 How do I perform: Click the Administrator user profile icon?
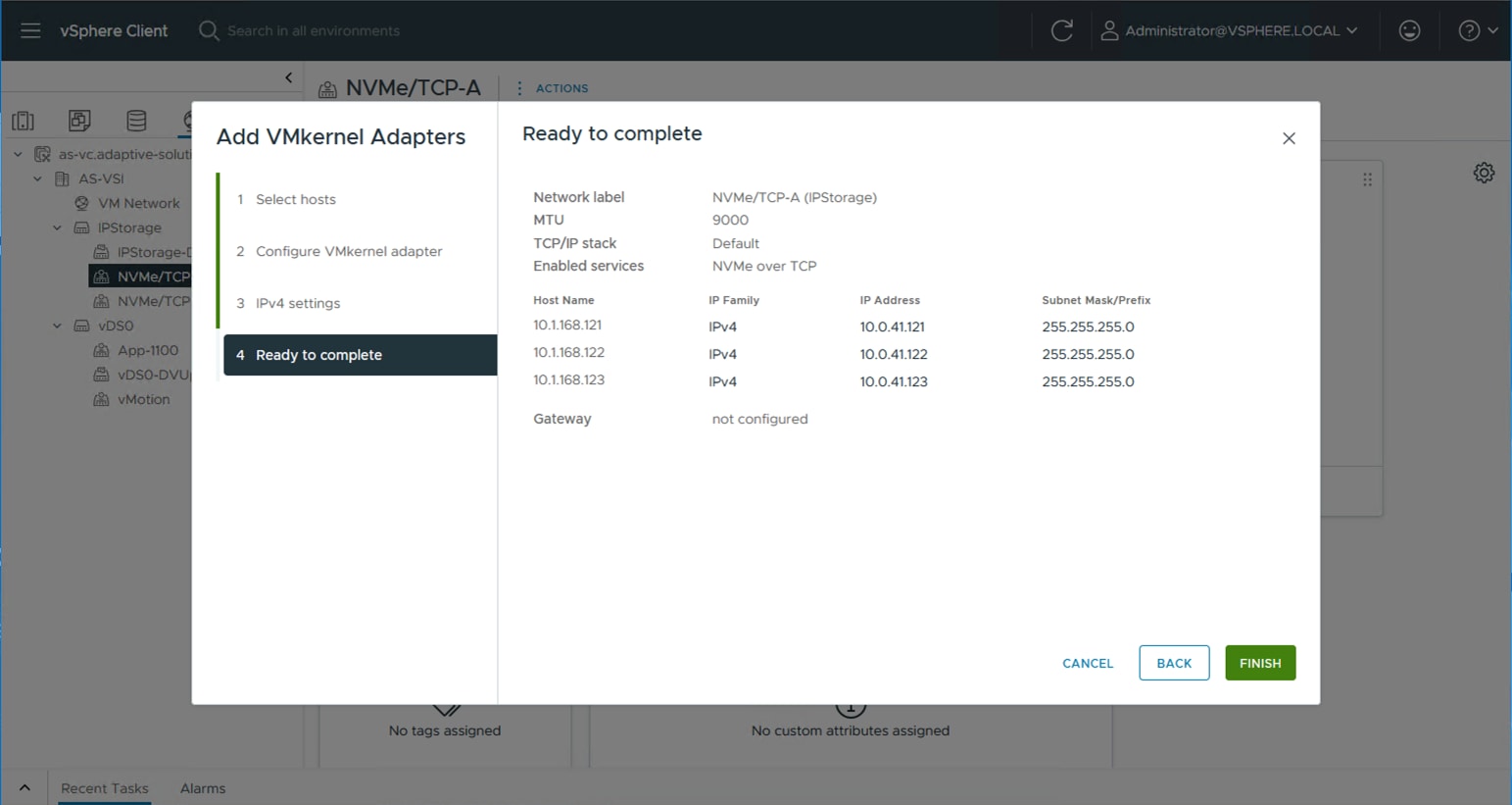point(1109,30)
